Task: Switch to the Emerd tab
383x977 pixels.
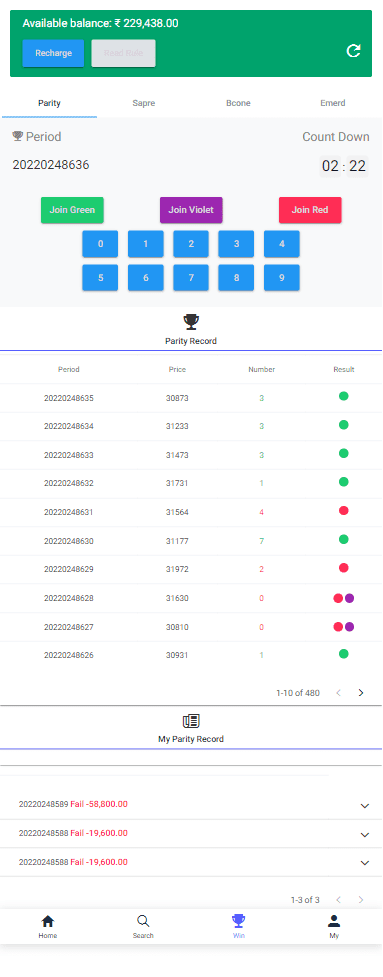Action: 333,103
